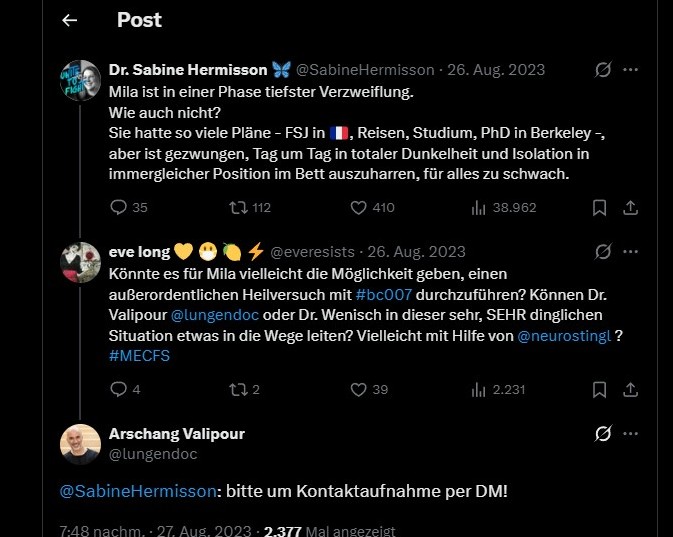This screenshot has width=673, height=537.
Task: Open more options on Arschang Valipour's post
Action: pyautogui.click(x=631, y=433)
